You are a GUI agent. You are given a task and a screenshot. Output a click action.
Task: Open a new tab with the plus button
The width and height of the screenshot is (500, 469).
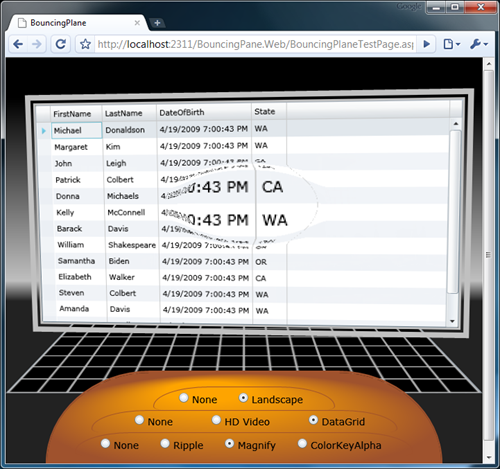click(157, 23)
